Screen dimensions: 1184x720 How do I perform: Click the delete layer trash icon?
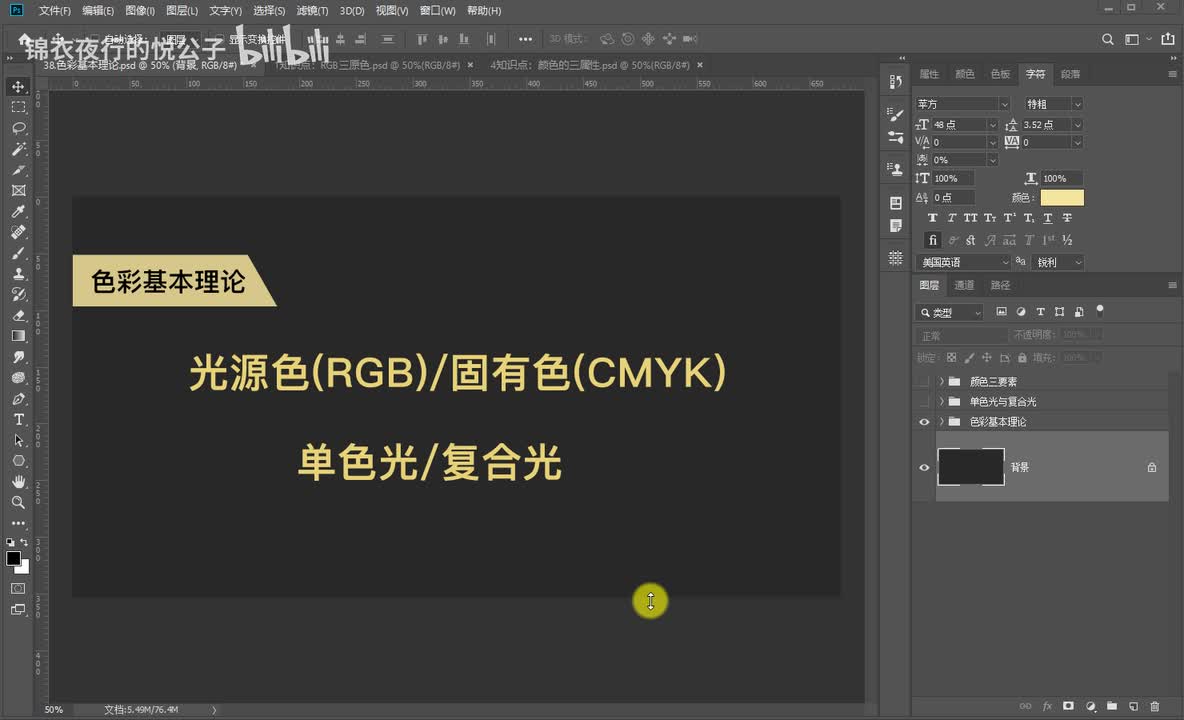(1154, 706)
